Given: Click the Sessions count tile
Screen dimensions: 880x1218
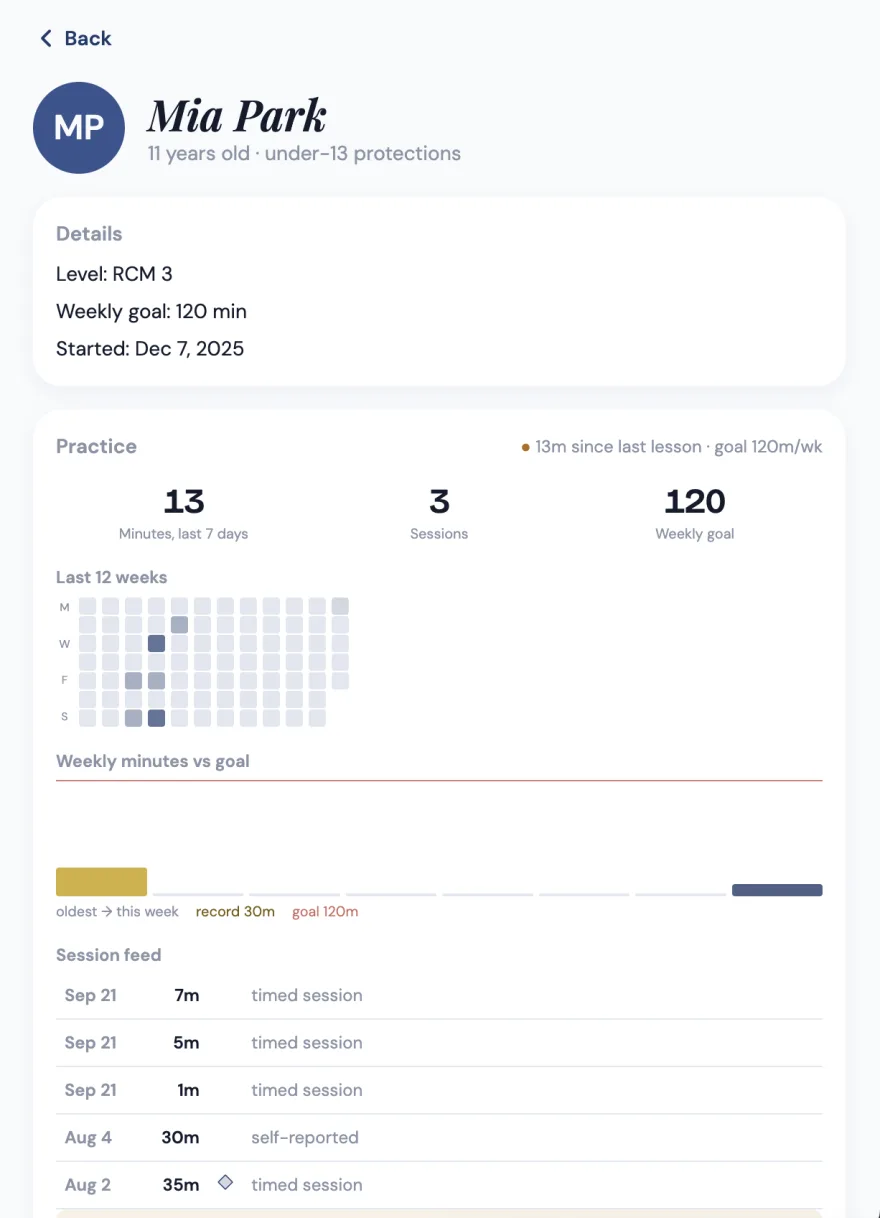Looking at the screenshot, I should tap(439, 513).
